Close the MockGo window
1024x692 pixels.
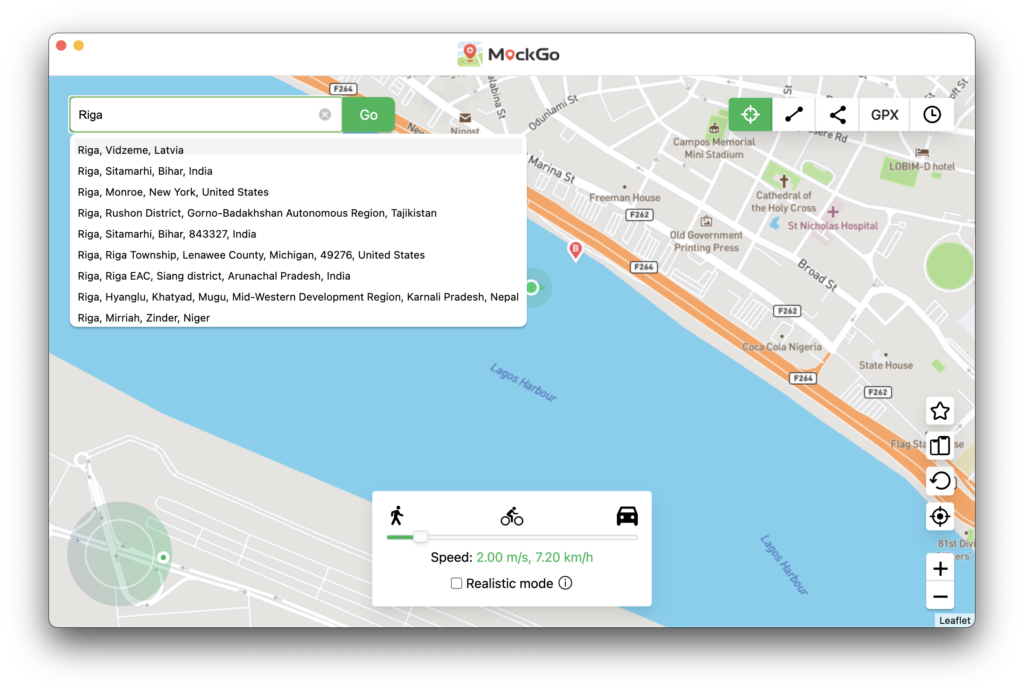click(61, 46)
